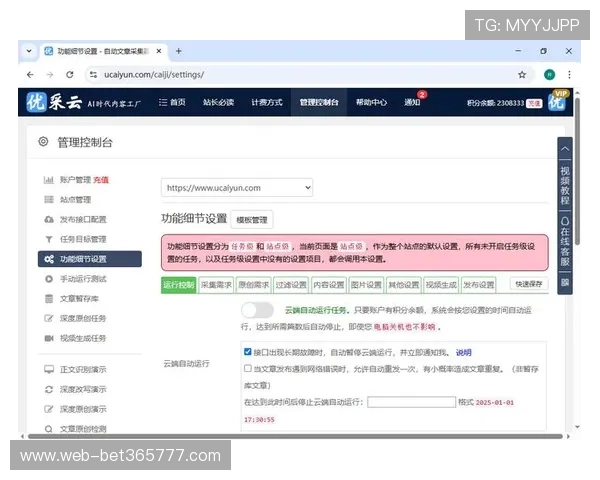
Task: Click the blue 说明 link
Action: click(x=463, y=353)
